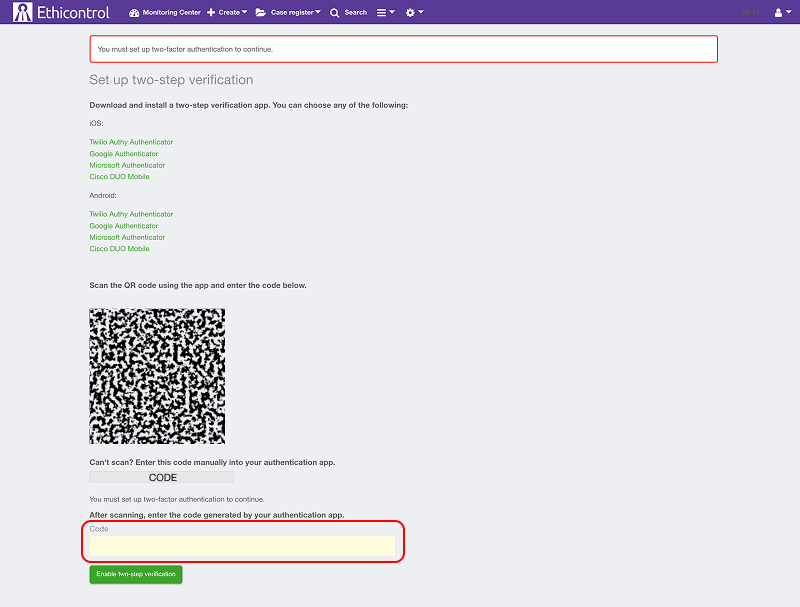Click the magnifying glass search icon
Viewport: 800px width, 607px height.
tap(335, 13)
